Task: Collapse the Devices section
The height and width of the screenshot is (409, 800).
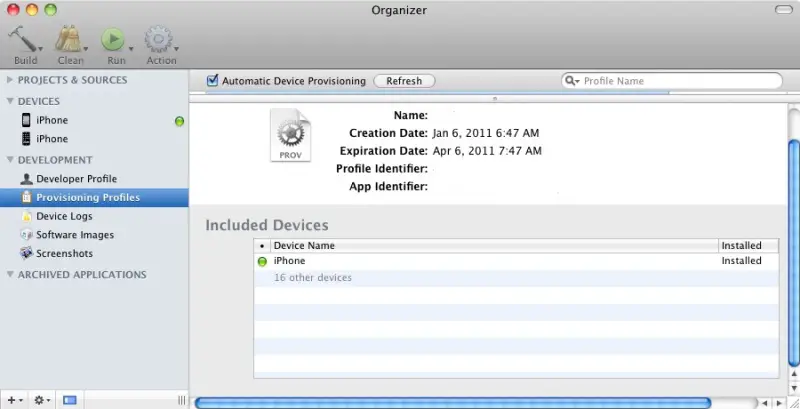Action: pos(10,101)
